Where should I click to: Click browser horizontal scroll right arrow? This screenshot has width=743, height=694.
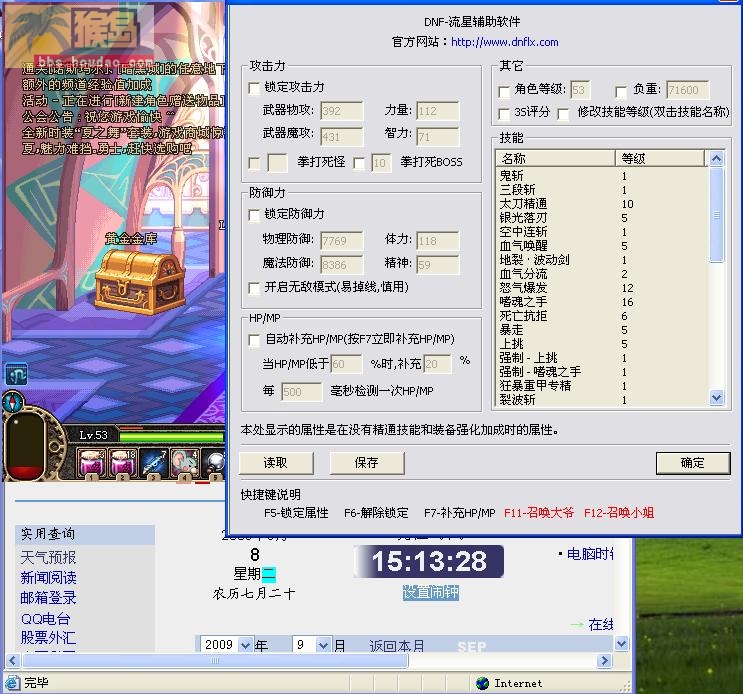pyautogui.click(x=604, y=660)
